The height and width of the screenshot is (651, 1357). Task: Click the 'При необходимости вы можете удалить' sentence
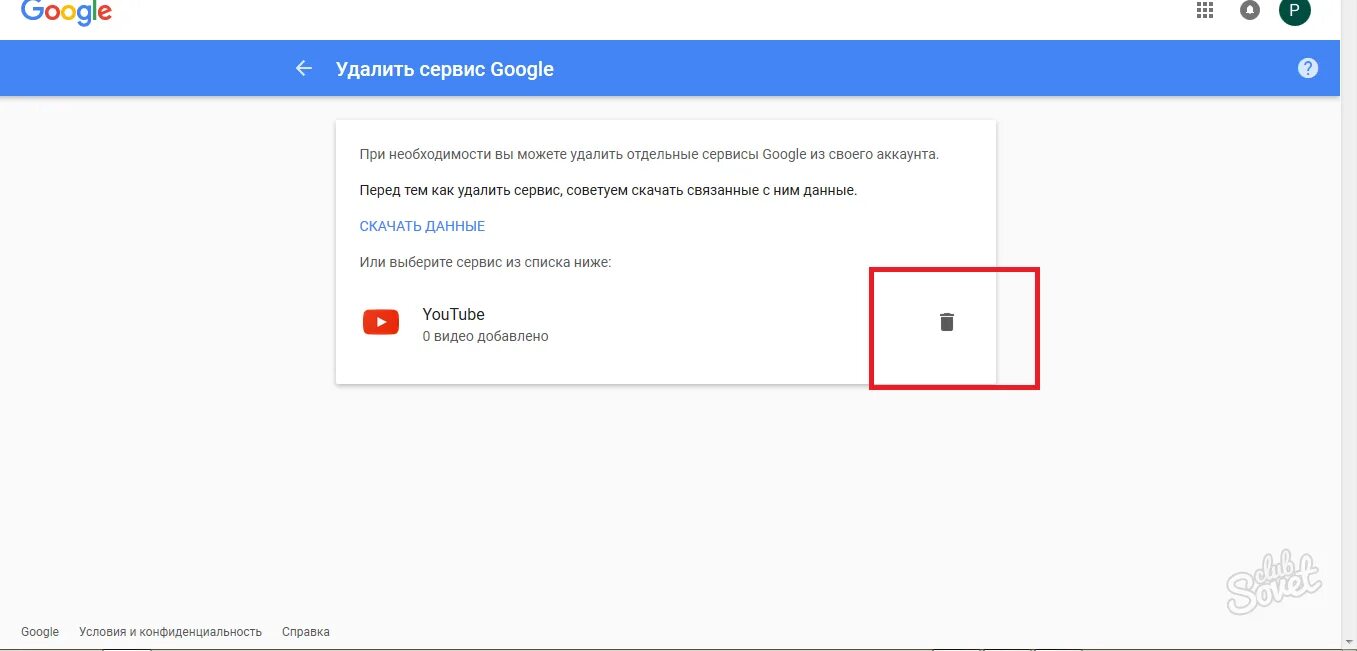pyautogui.click(x=650, y=155)
